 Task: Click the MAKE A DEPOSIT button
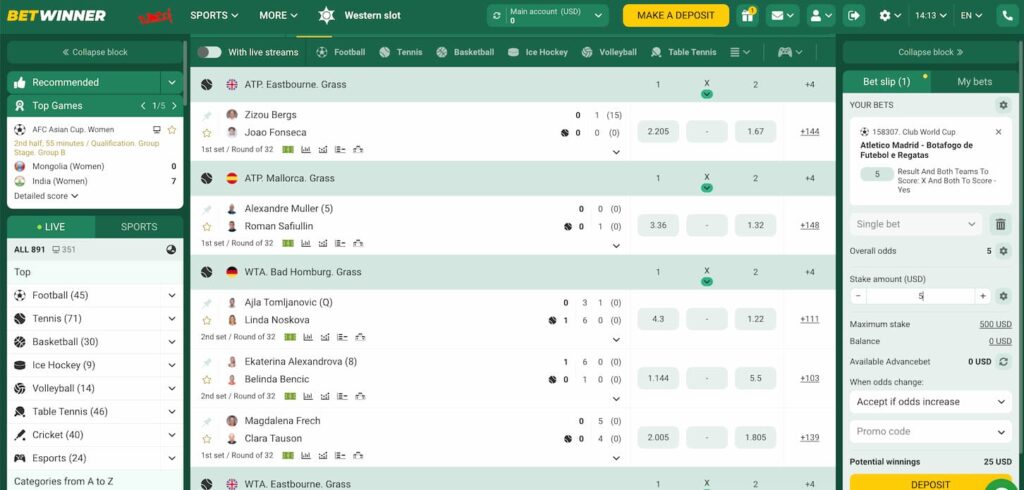click(676, 16)
